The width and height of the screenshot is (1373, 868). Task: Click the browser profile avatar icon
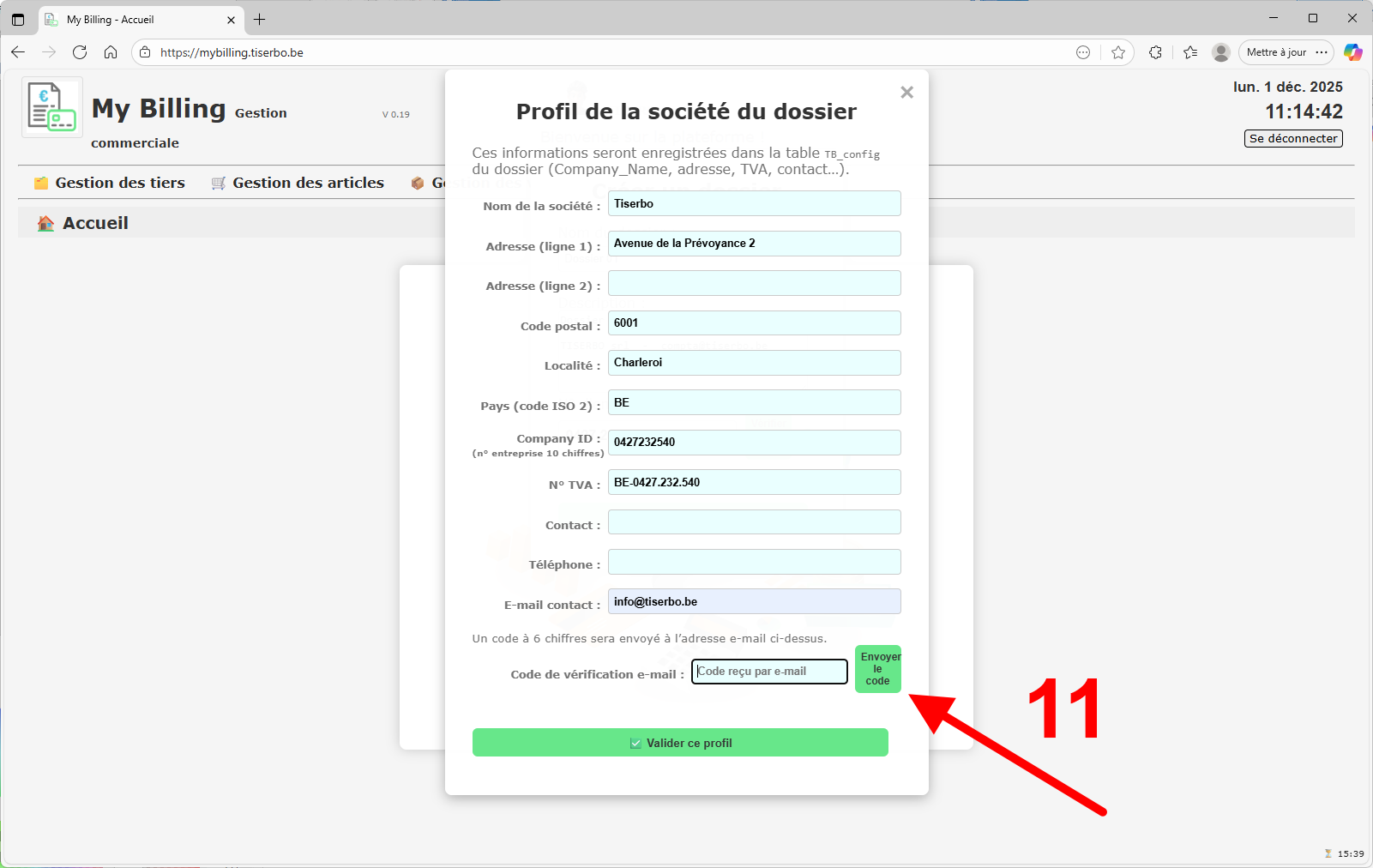point(1220,52)
